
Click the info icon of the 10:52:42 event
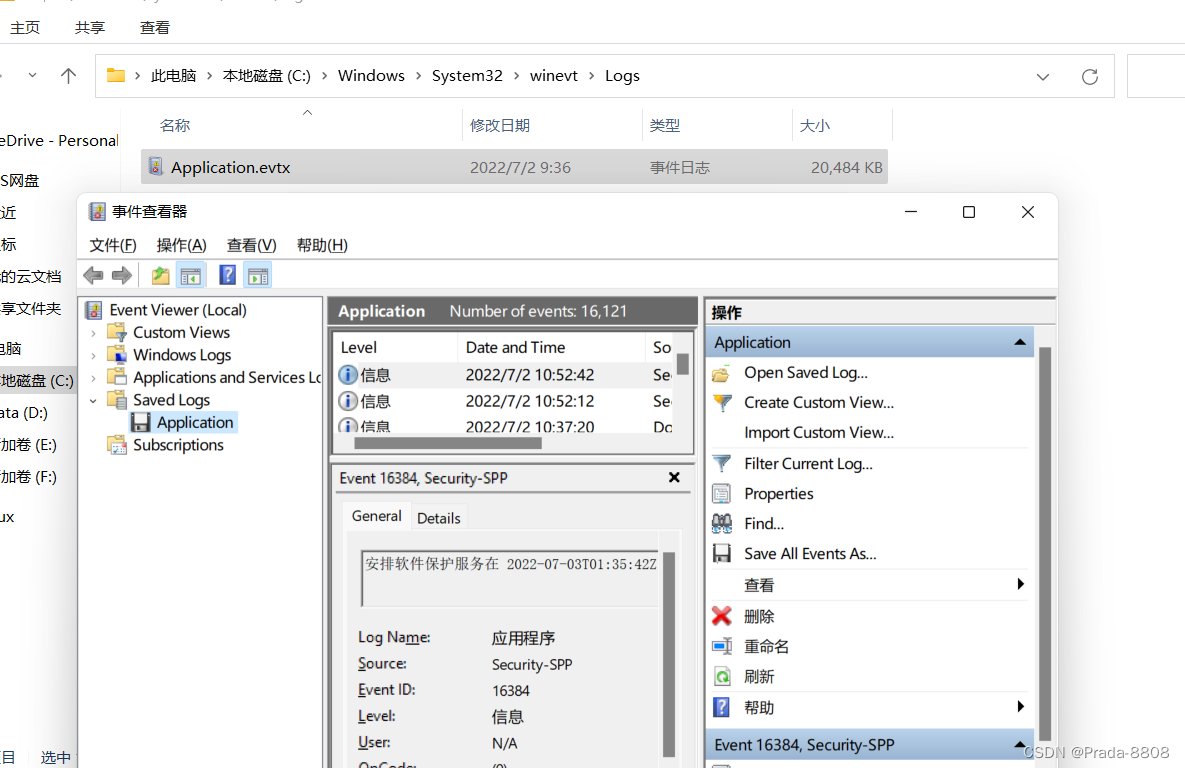click(x=348, y=374)
